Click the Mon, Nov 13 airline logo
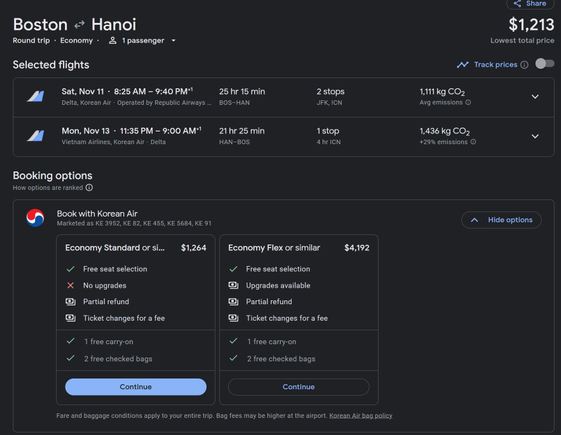The height and width of the screenshot is (435, 561). tap(36, 136)
